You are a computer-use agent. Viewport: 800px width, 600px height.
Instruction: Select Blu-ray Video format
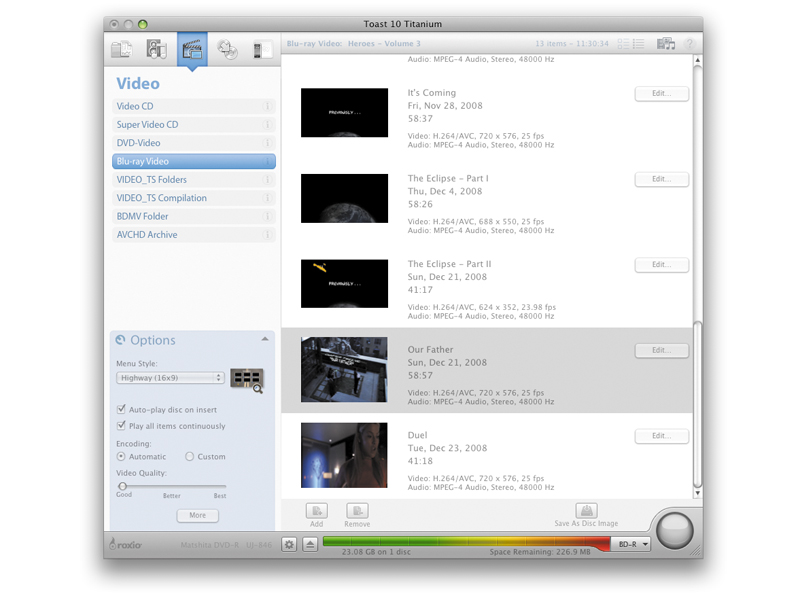(193, 161)
